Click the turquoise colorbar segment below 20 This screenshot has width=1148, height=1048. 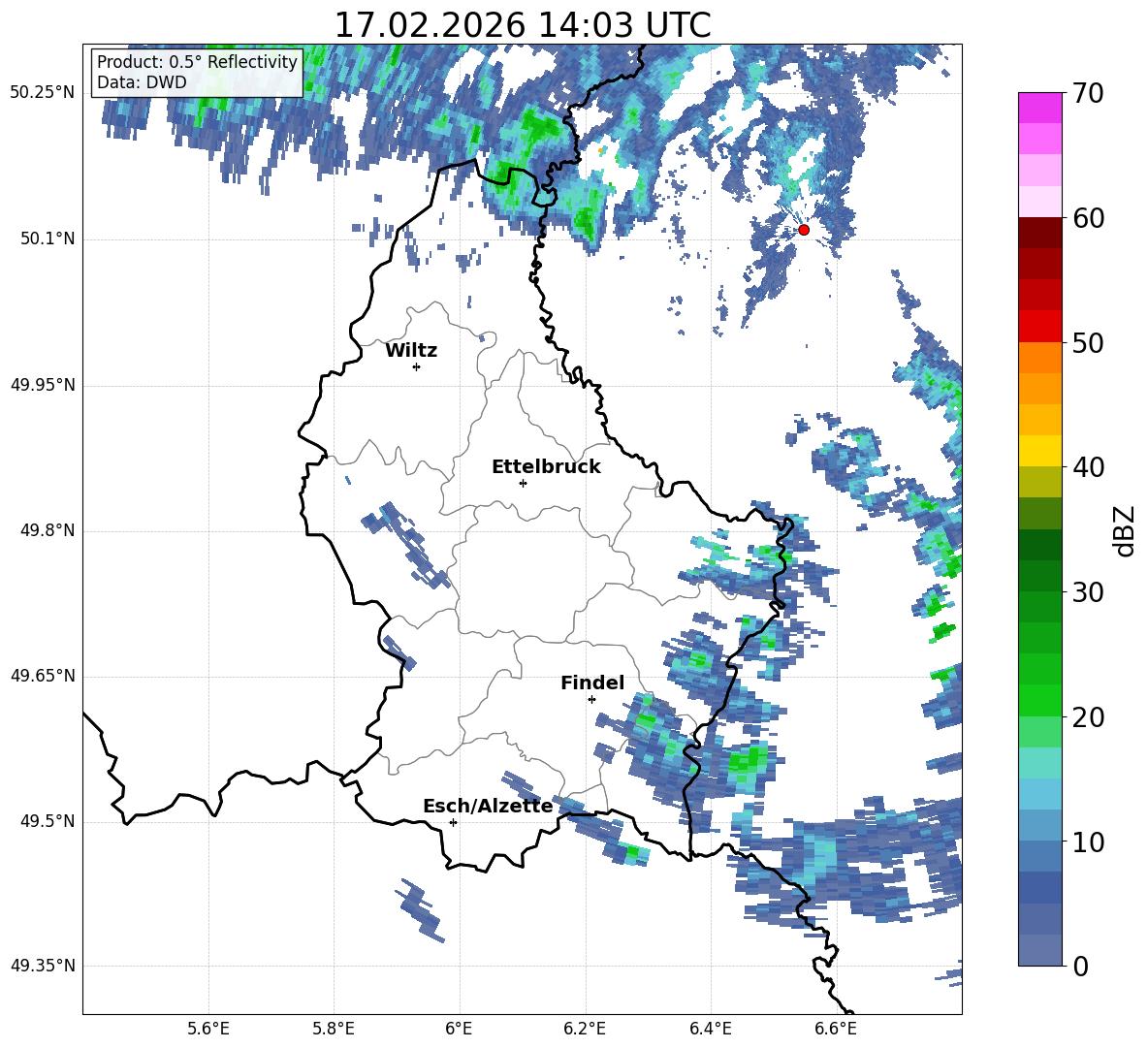pyautogui.click(x=1040, y=763)
